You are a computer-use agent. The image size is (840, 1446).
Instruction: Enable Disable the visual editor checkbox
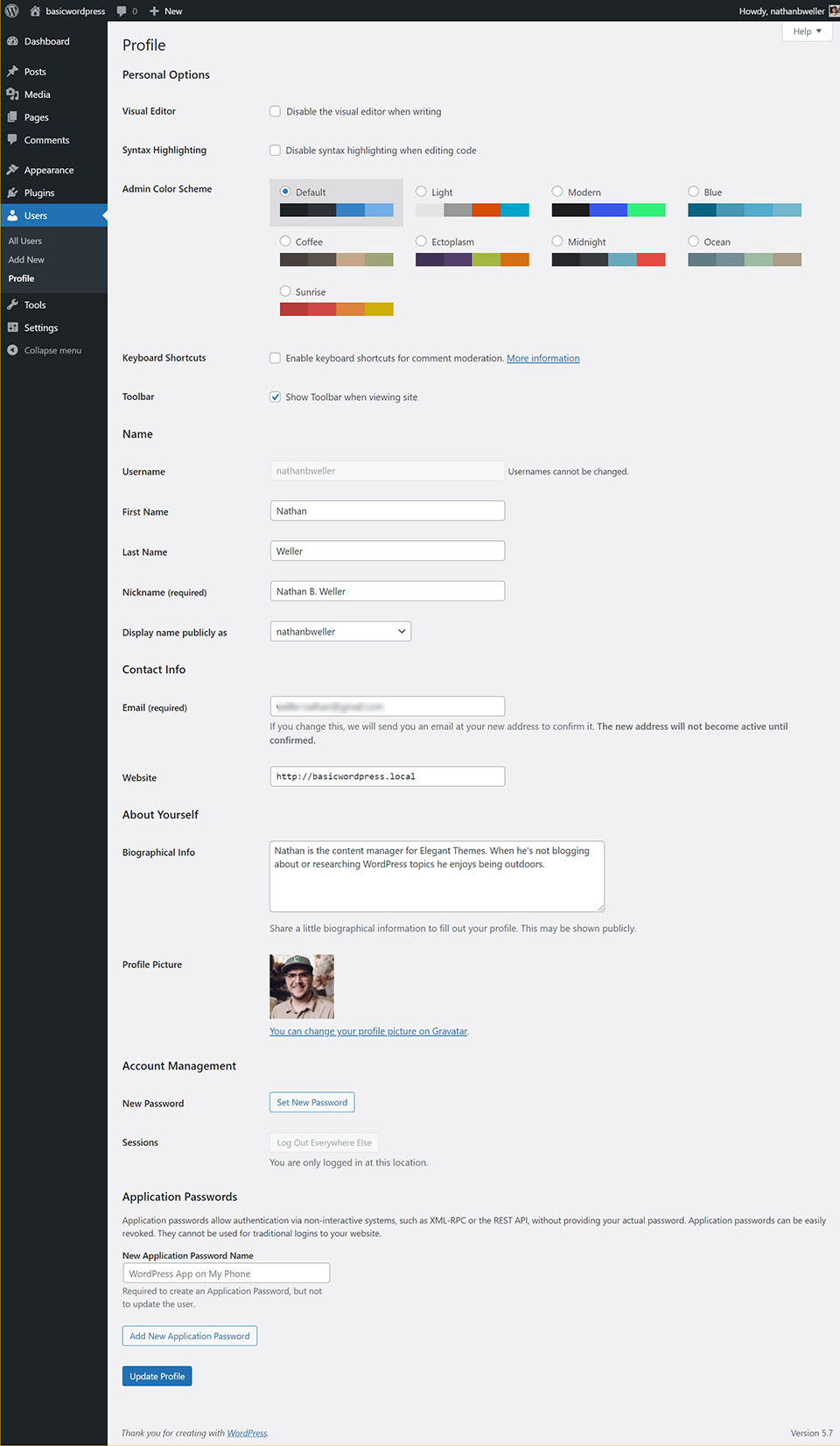(x=275, y=111)
